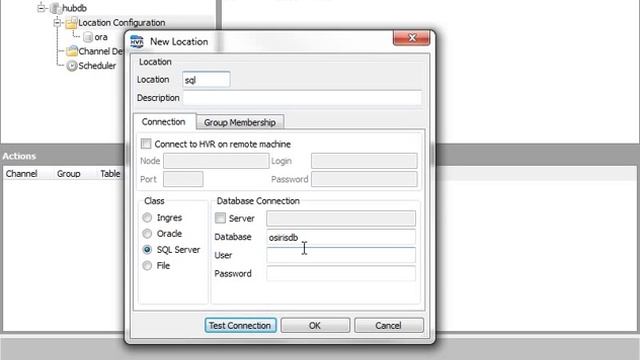Close the New Location dialog
This screenshot has height=360, width=640.
pyautogui.click(x=411, y=38)
